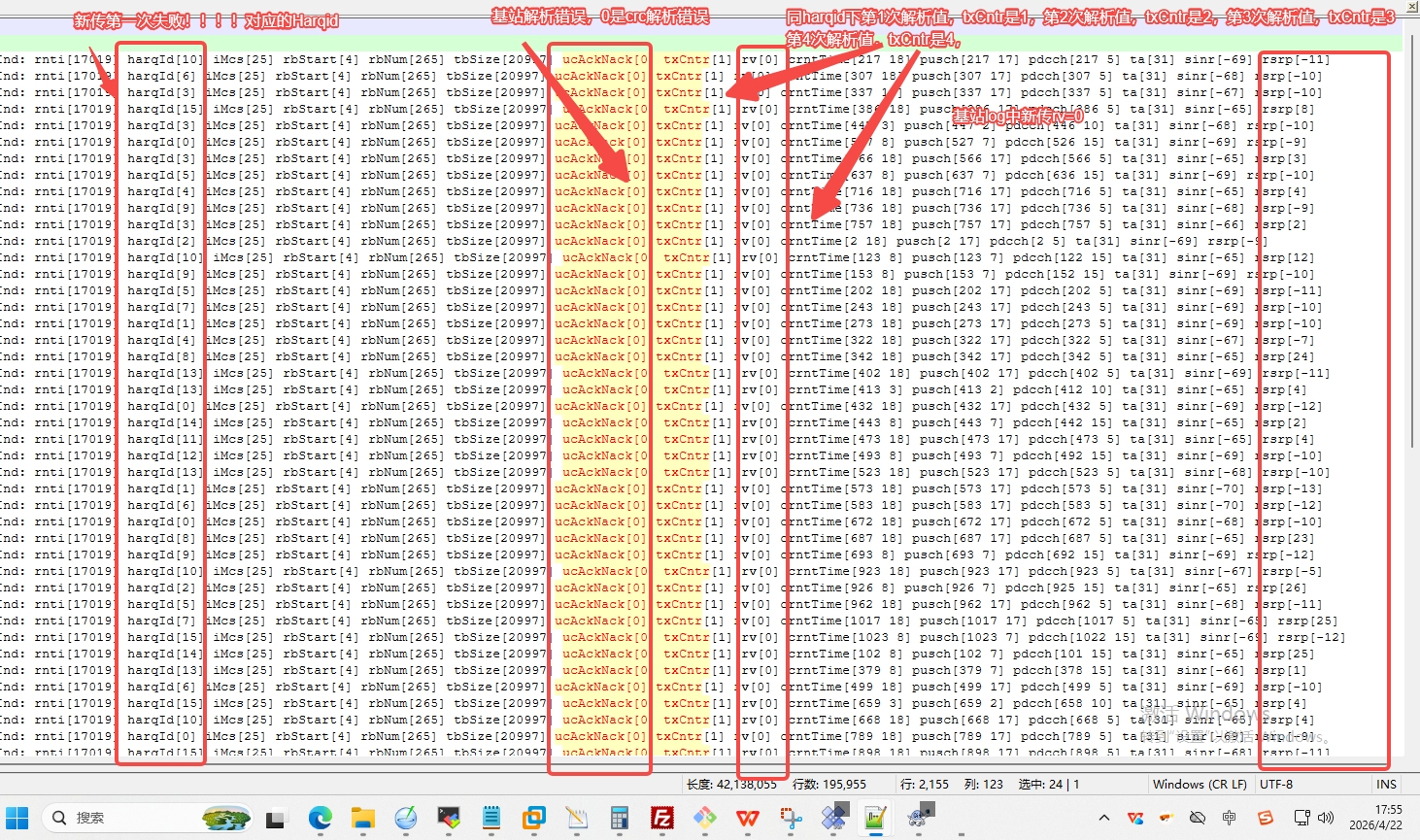The width and height of the screenshot is (1420, 840).
Task: Open the Windows Start menu
Action: coord(17,818)
